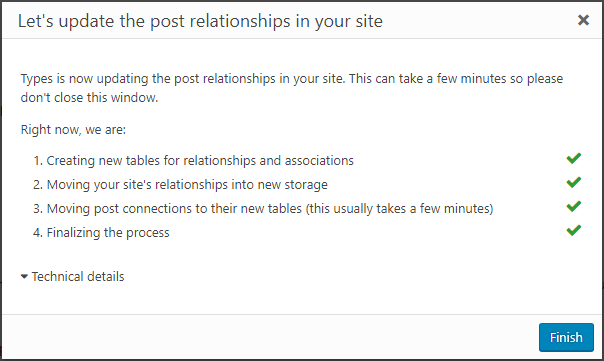Click the empty footer area left of Finish
Image resolution: width=604 pixels, height=361 pixels.
point(270,337)
